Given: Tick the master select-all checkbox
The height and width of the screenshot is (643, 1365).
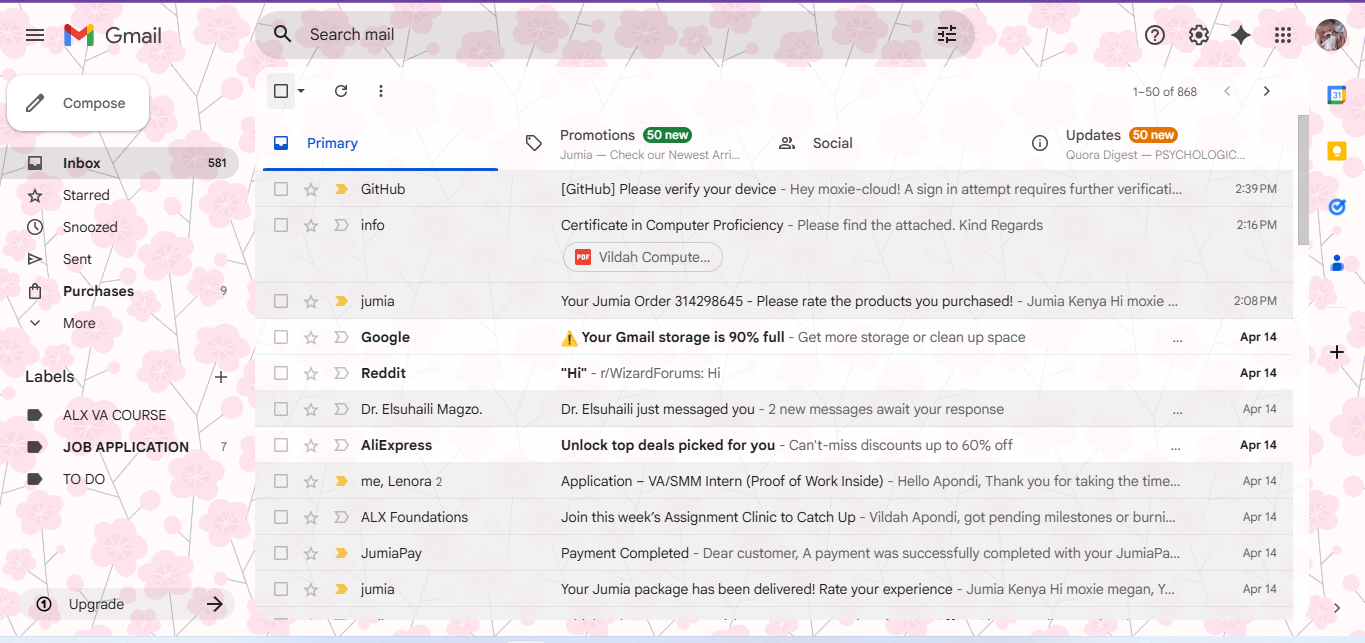Looking at the screenshot, I should [281, 91].
